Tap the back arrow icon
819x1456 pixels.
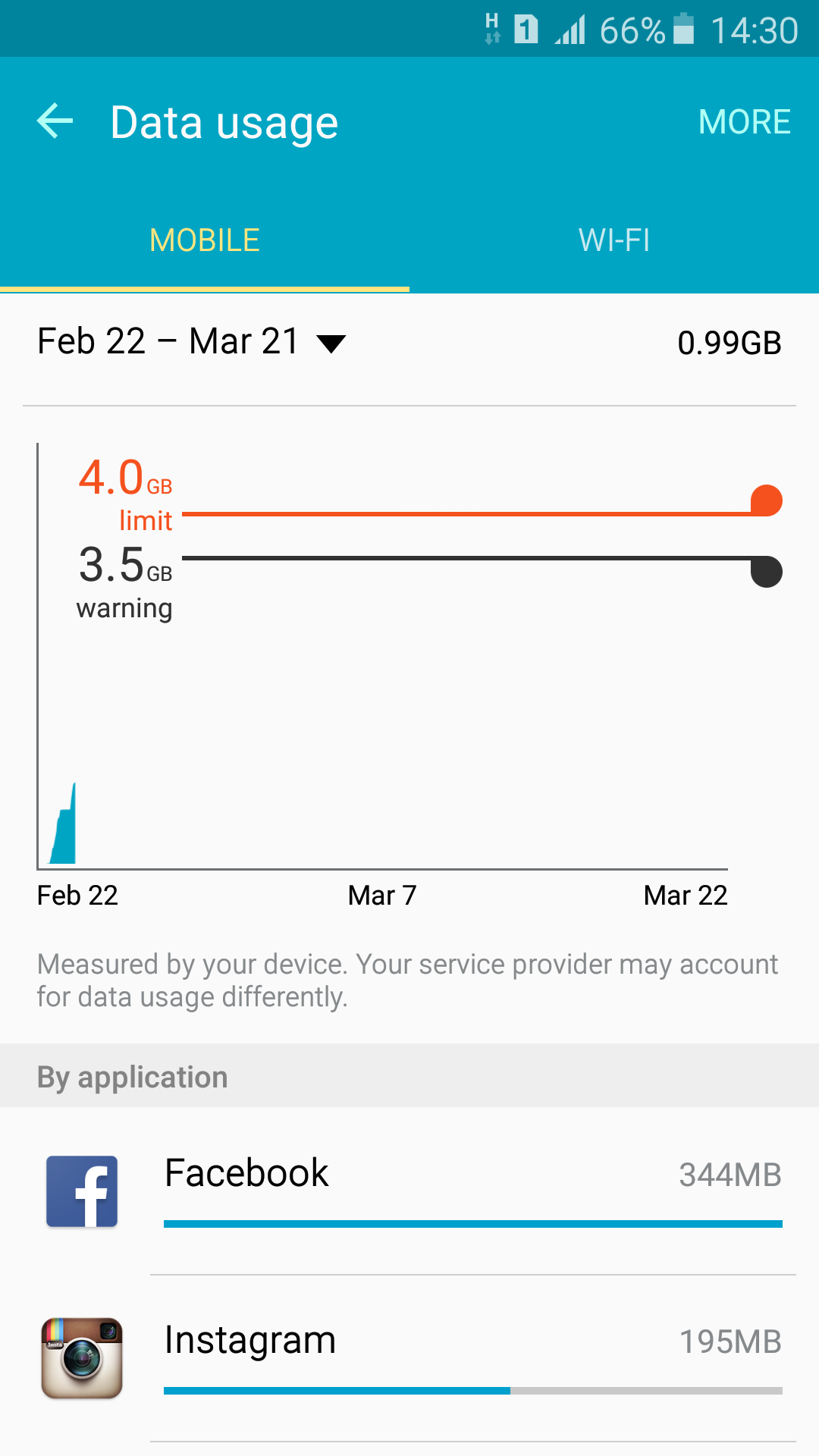pos(55,121)
